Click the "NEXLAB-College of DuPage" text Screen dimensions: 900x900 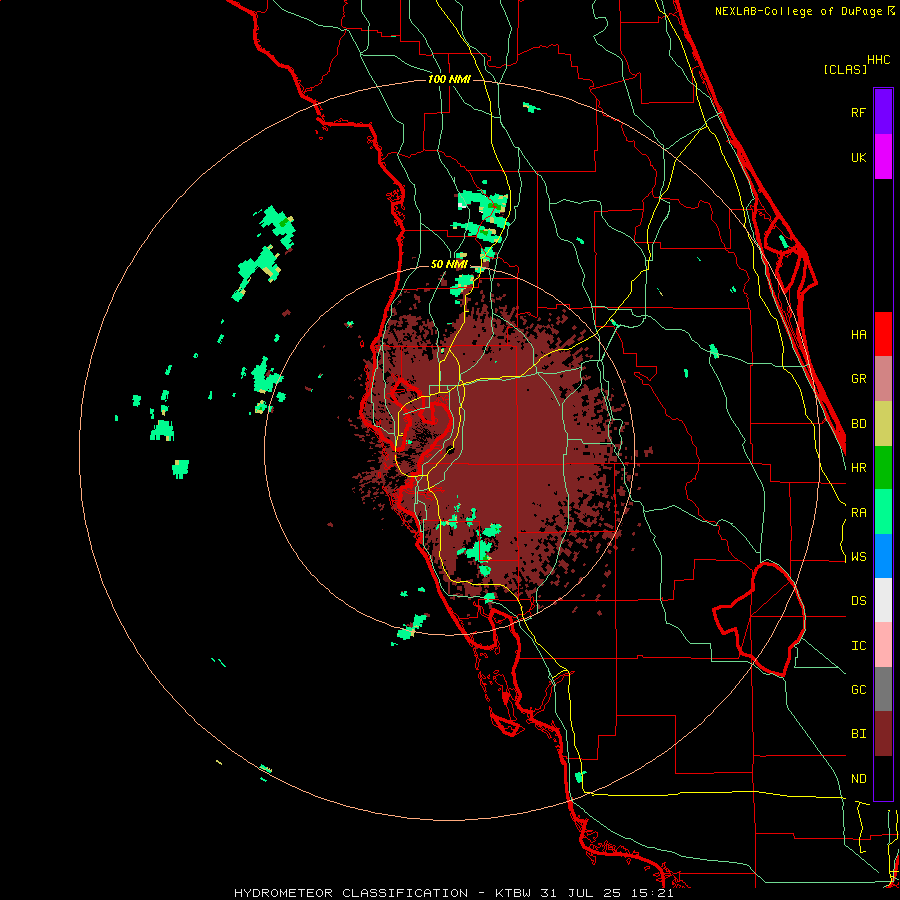coord(800,11)
